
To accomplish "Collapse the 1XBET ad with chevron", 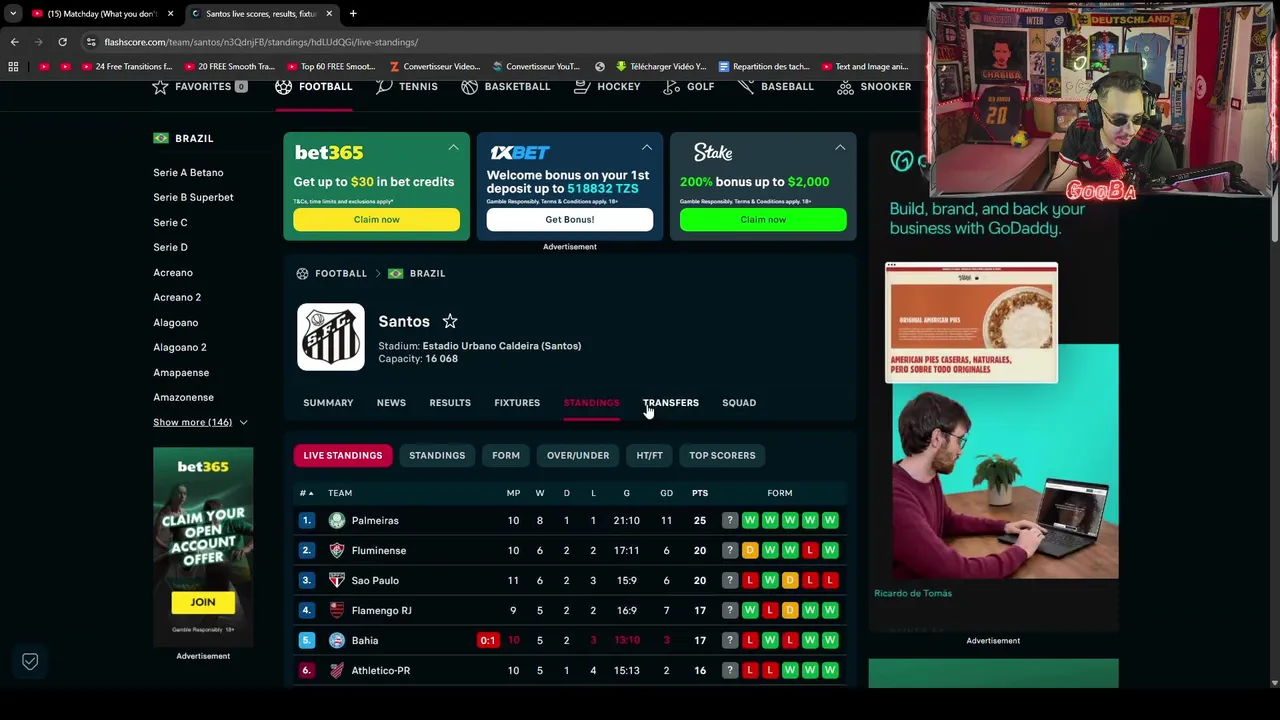I will (x=647, y=147).
